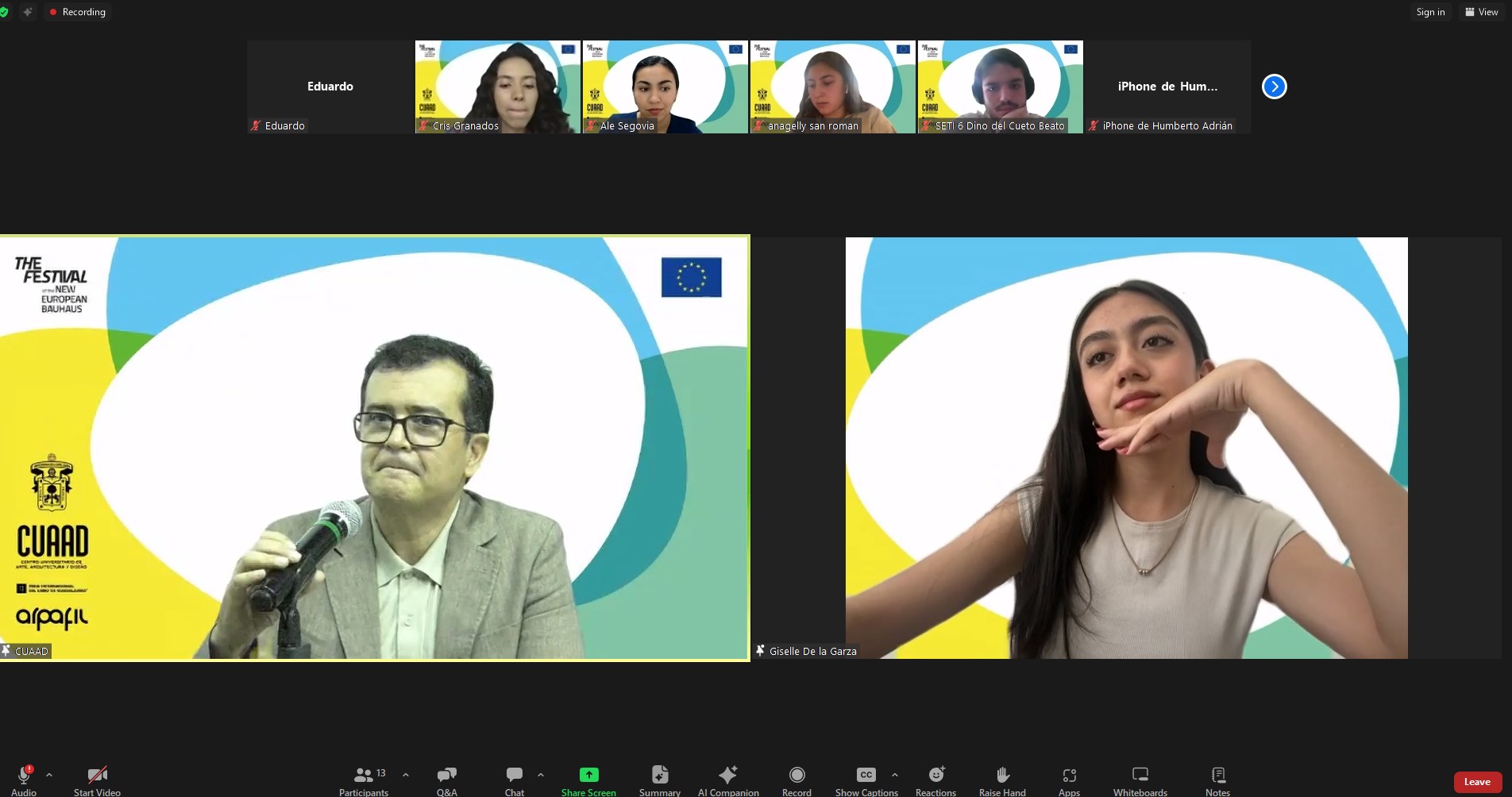This screenshot has height=797, width=1512.
Task: Click the Sign in button
Action: 1430,12
